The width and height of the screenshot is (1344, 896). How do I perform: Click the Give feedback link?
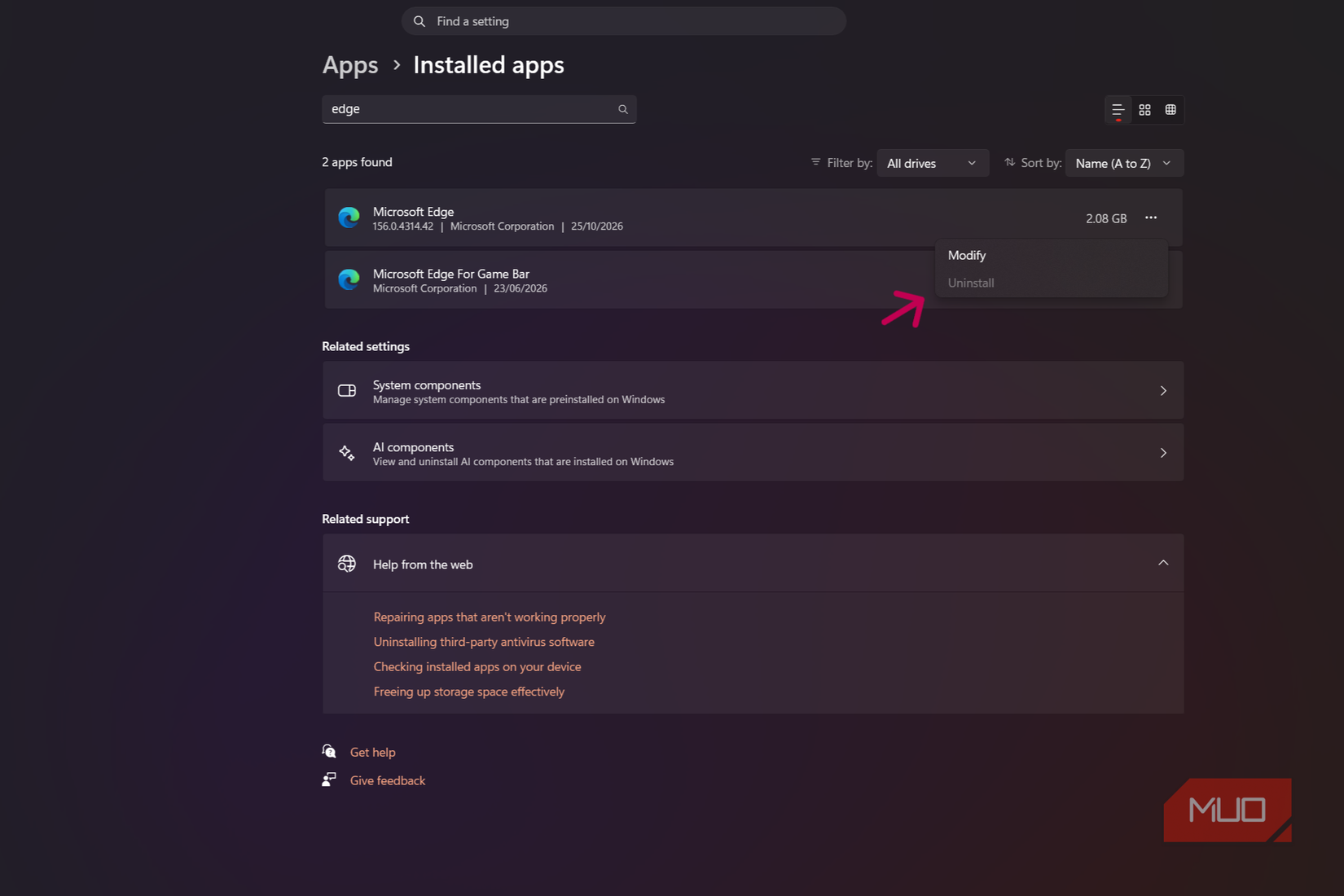pyautogui.click(x=388, y=780)
